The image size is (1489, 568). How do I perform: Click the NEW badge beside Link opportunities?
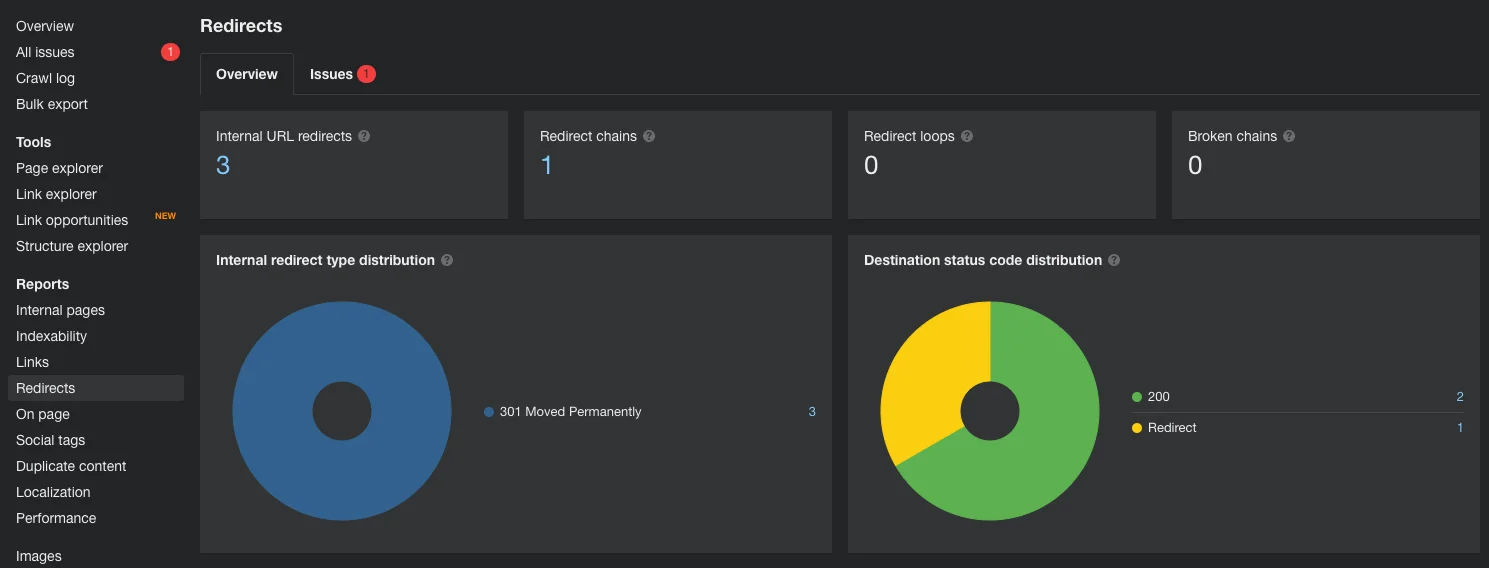(165, 216)
